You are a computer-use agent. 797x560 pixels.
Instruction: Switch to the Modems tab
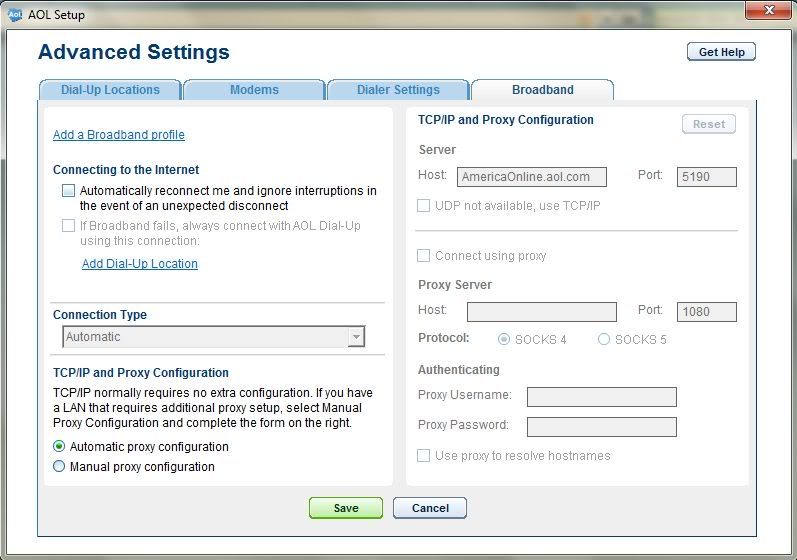pos(254,90)
